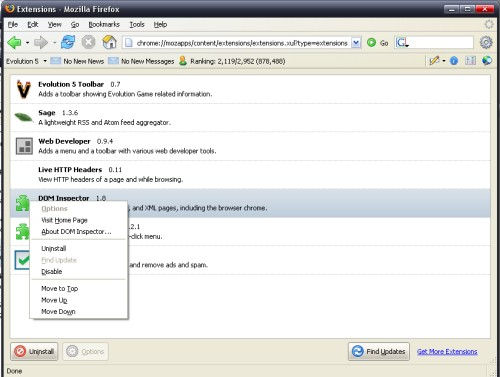
Task: Open the Tools menu
Action: tap(137, 24)
